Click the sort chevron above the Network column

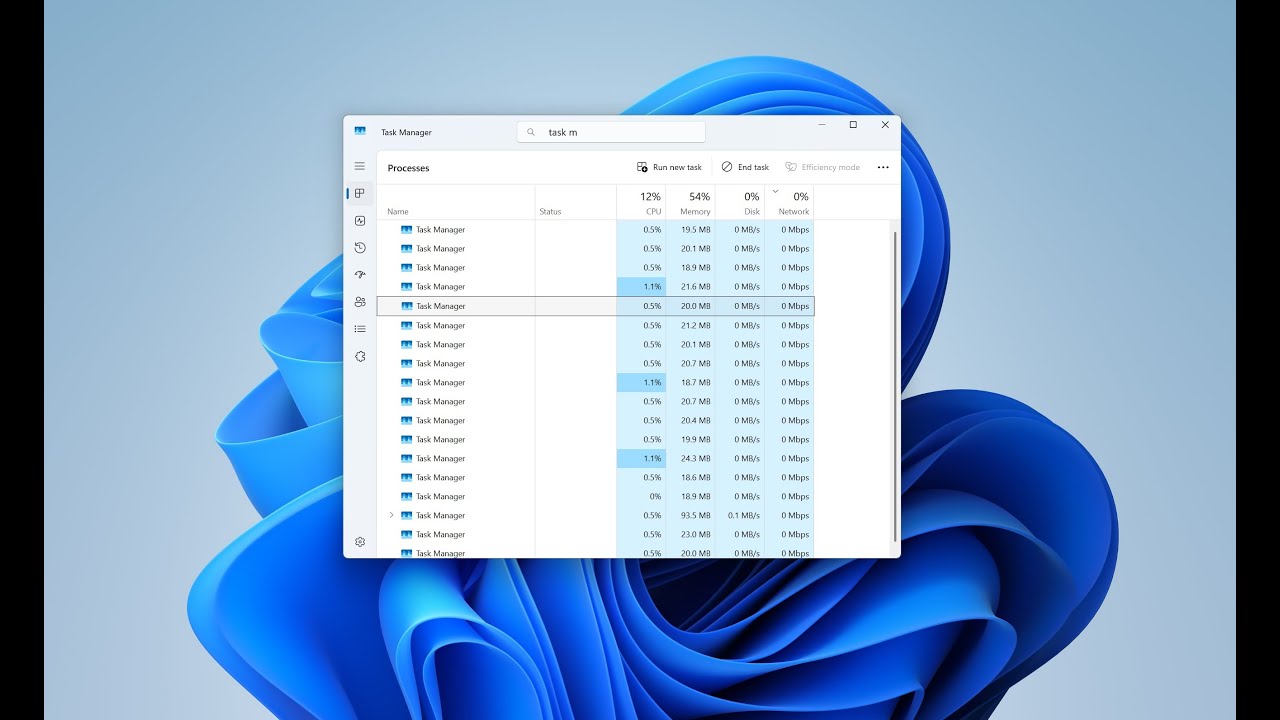tap(775, 191)
